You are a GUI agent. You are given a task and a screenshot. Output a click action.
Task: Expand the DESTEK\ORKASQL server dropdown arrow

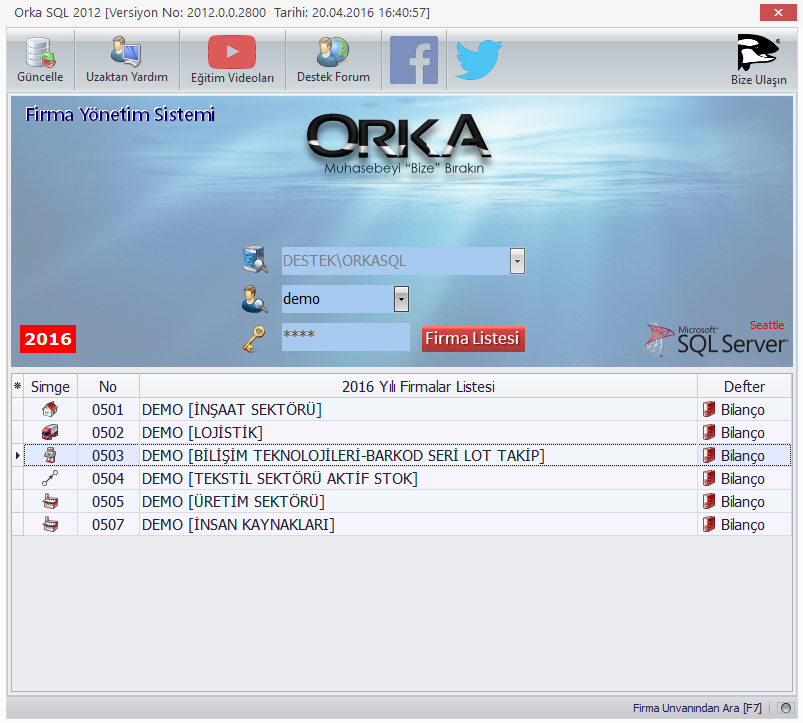click(517, 261)
